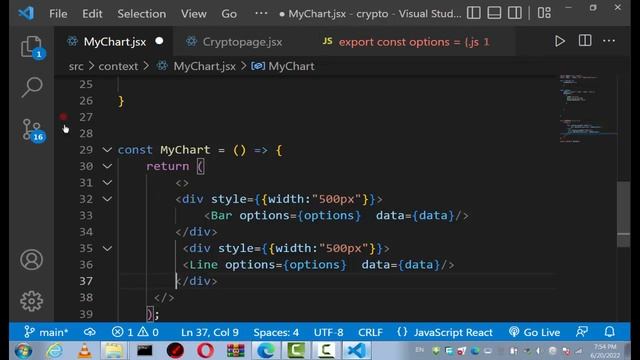640x360 pixels.
Task: Click the src breadcrumb
Action: tap(76, 66)
